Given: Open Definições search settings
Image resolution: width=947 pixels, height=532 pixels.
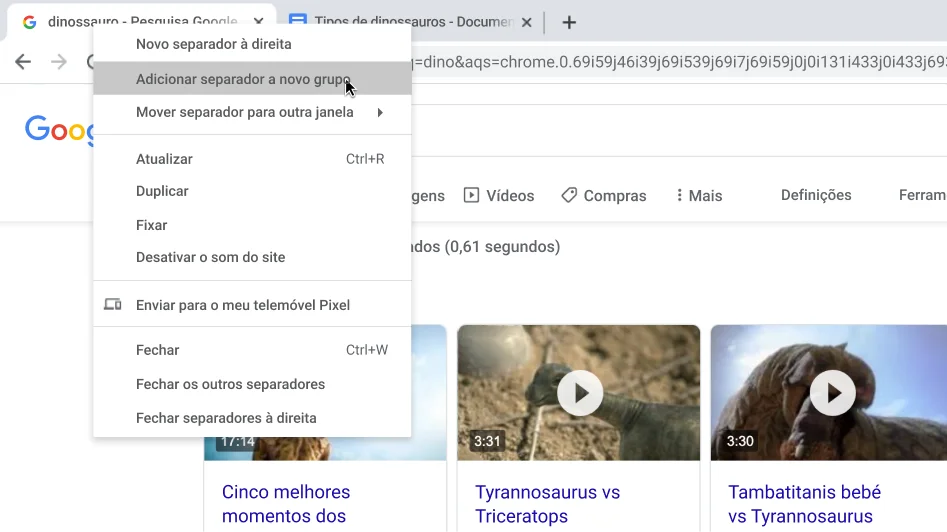Looking at the screenshot, I should 816,195.
